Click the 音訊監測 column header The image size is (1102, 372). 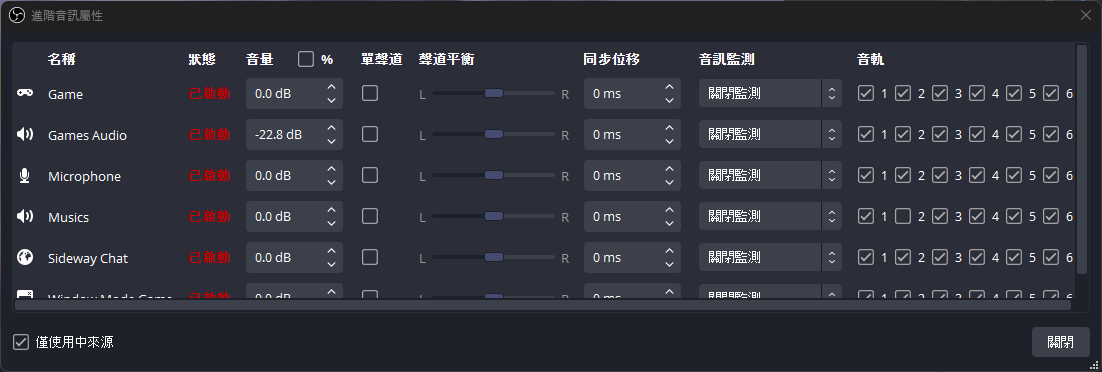(727, 59)
